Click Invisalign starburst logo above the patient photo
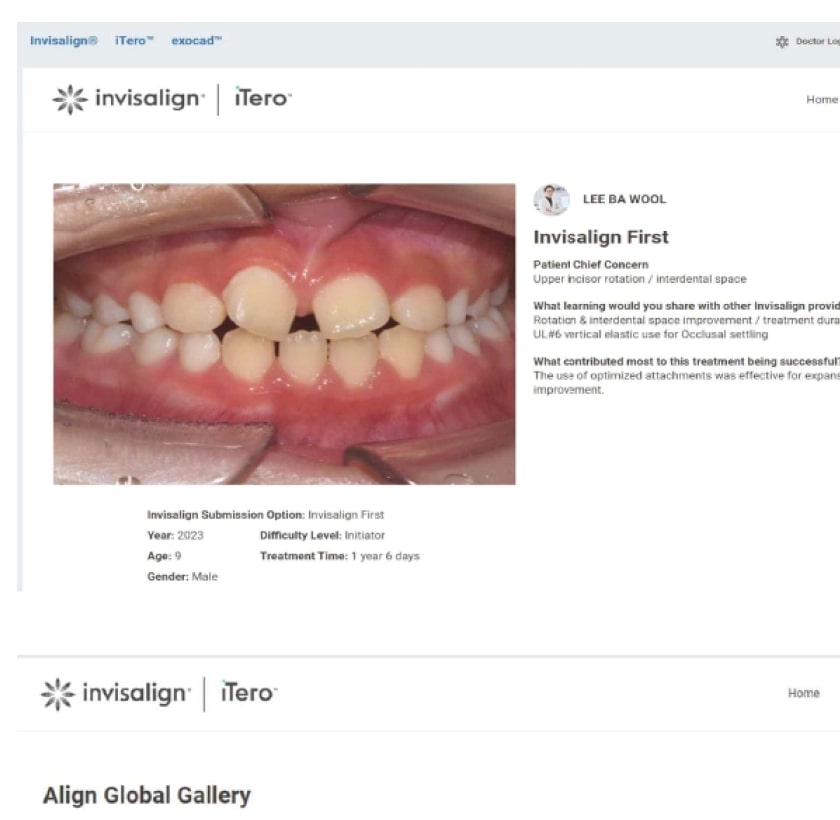This screenshot has height=820, width=840. pos(70,100)
